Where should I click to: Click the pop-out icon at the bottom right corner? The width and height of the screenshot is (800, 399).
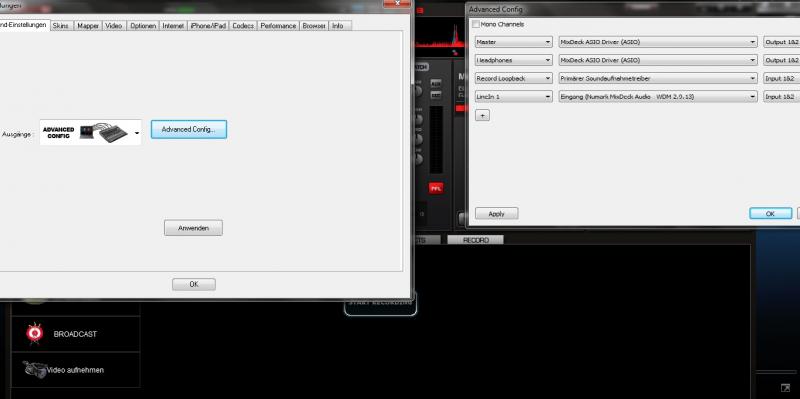pos(785,388)
